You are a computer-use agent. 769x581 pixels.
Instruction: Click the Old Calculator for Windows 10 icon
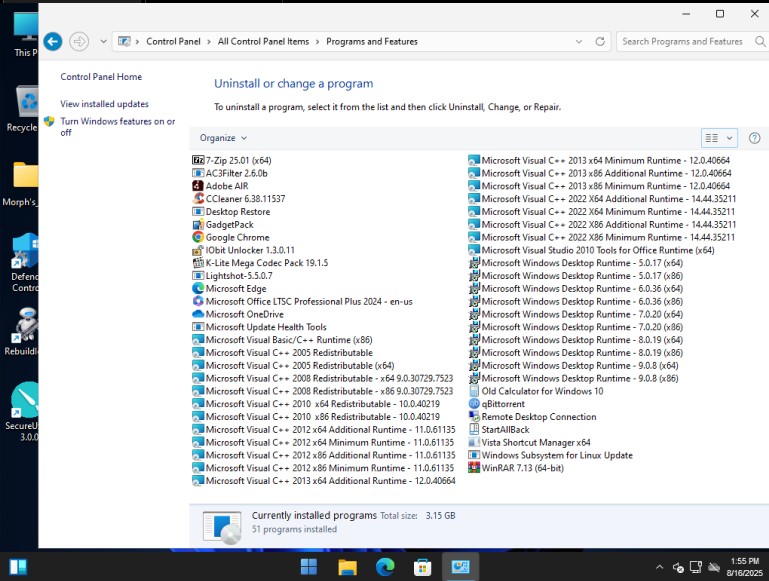point(474,391)
